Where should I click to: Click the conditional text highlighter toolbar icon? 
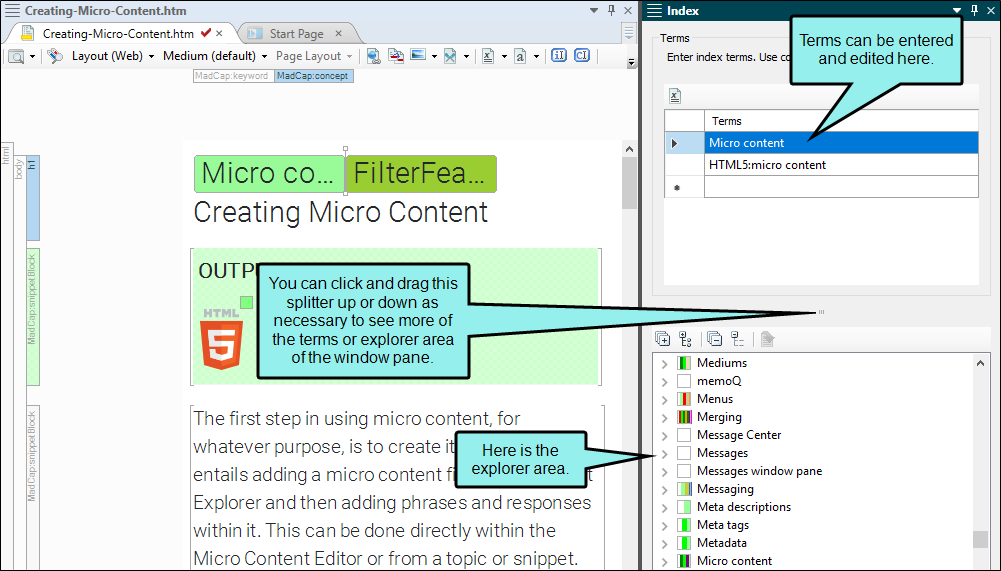click(x=55, y=56)
